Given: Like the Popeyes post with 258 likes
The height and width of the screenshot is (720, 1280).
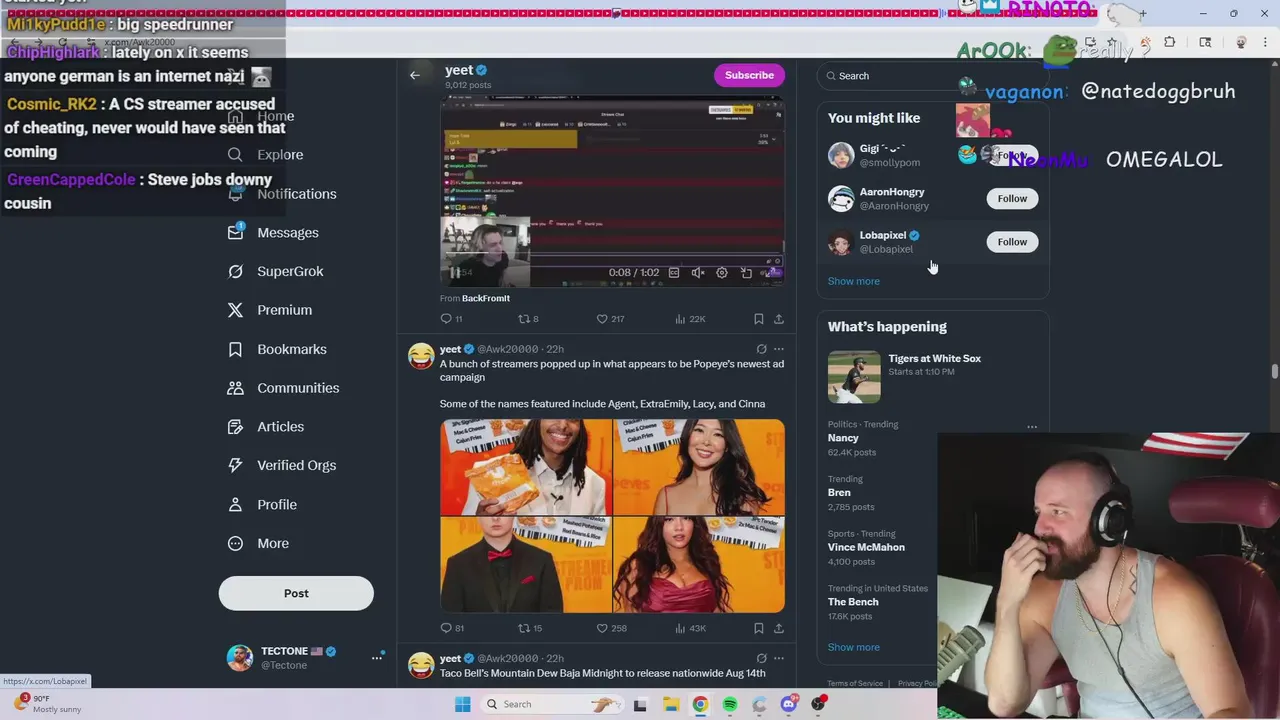Looking at the screenshot, I should [611, 628].
